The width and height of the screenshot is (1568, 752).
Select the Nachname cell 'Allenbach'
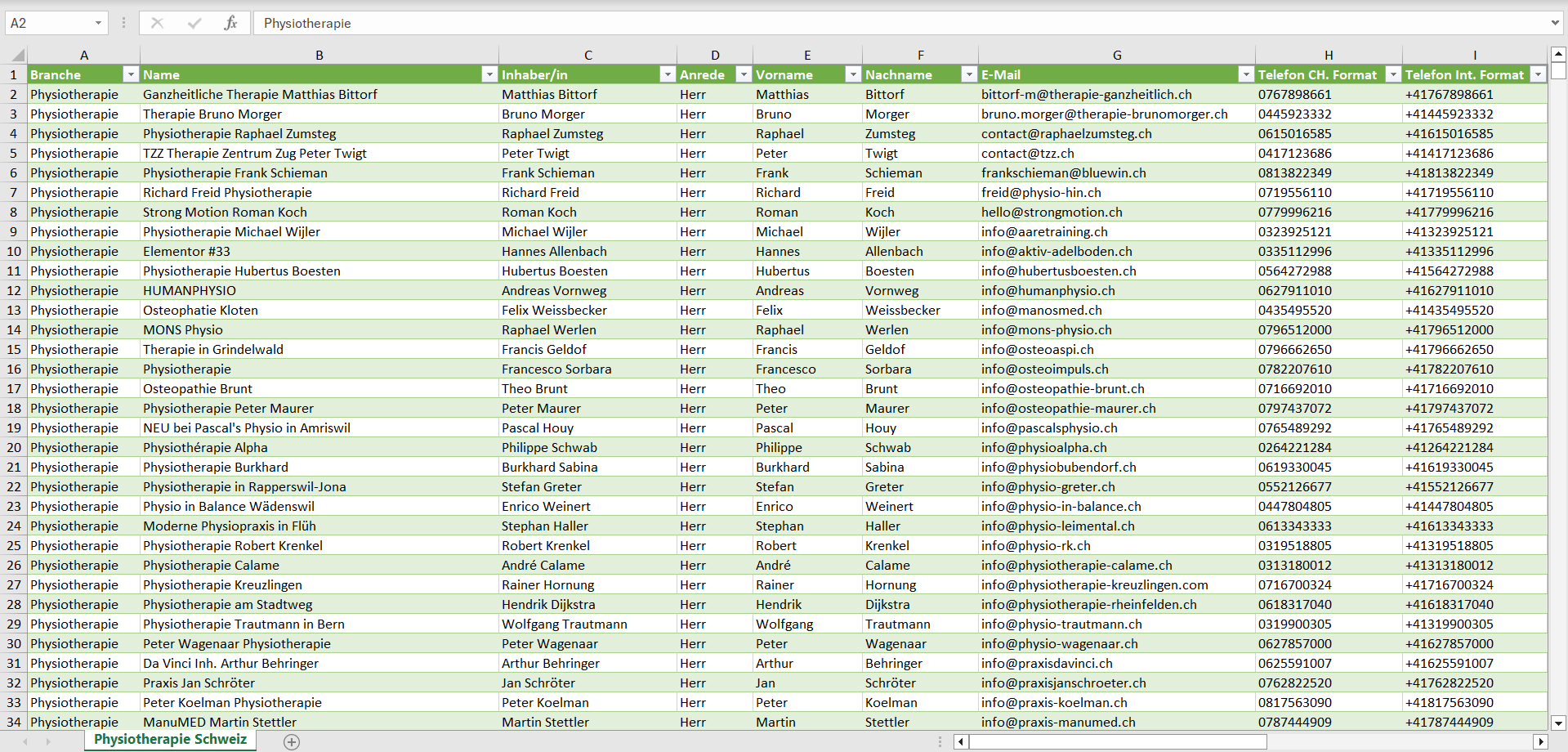(921, 251)
